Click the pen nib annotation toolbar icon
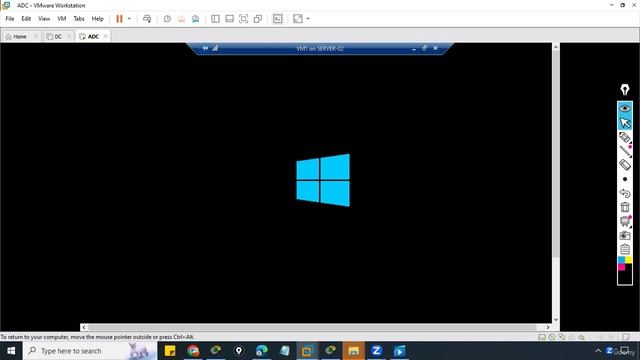This screenshot has width=640, height=360. click(625, 89)
